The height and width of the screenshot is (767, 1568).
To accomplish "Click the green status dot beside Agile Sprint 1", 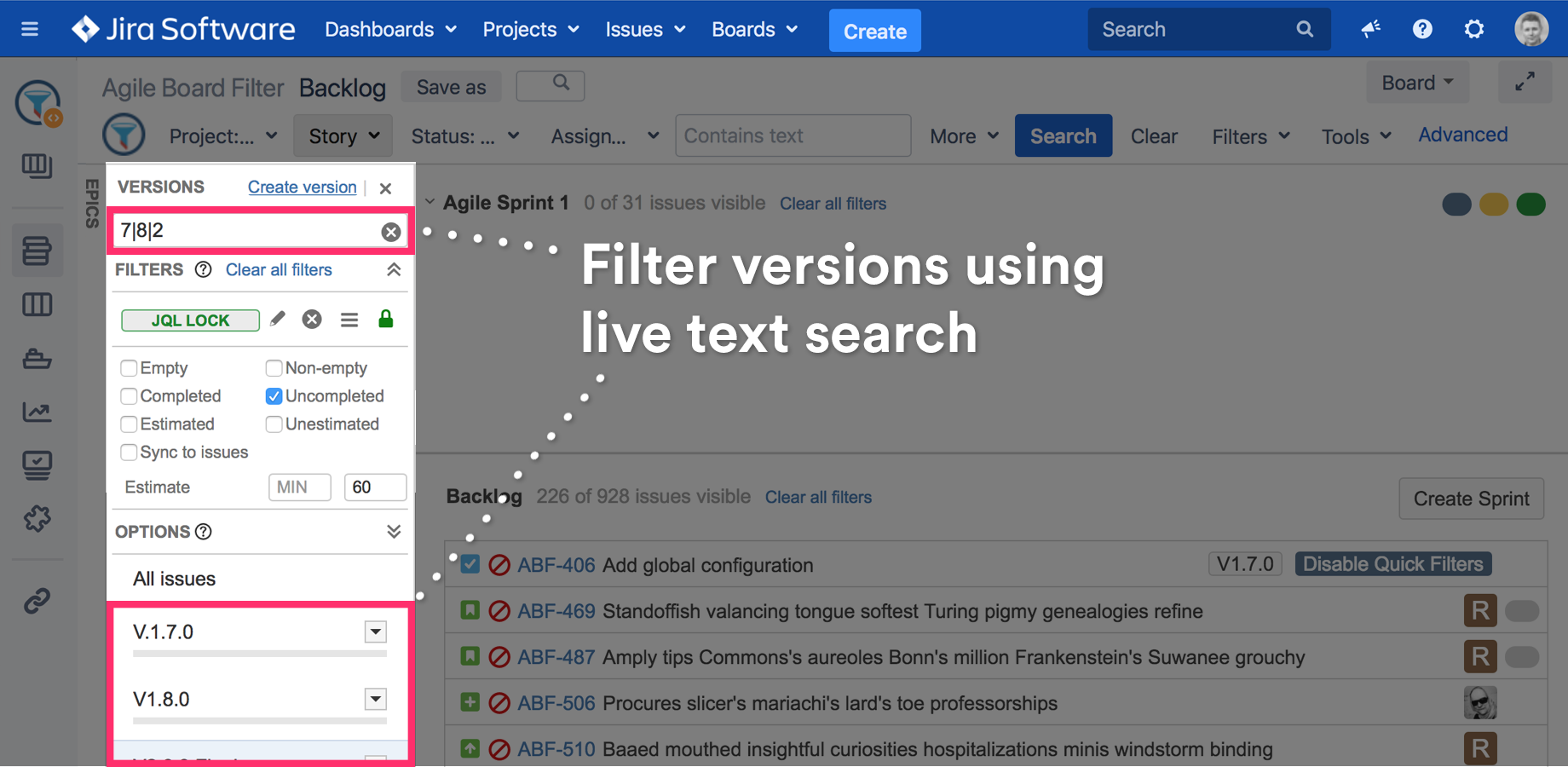I will [x=1531, y=205].
